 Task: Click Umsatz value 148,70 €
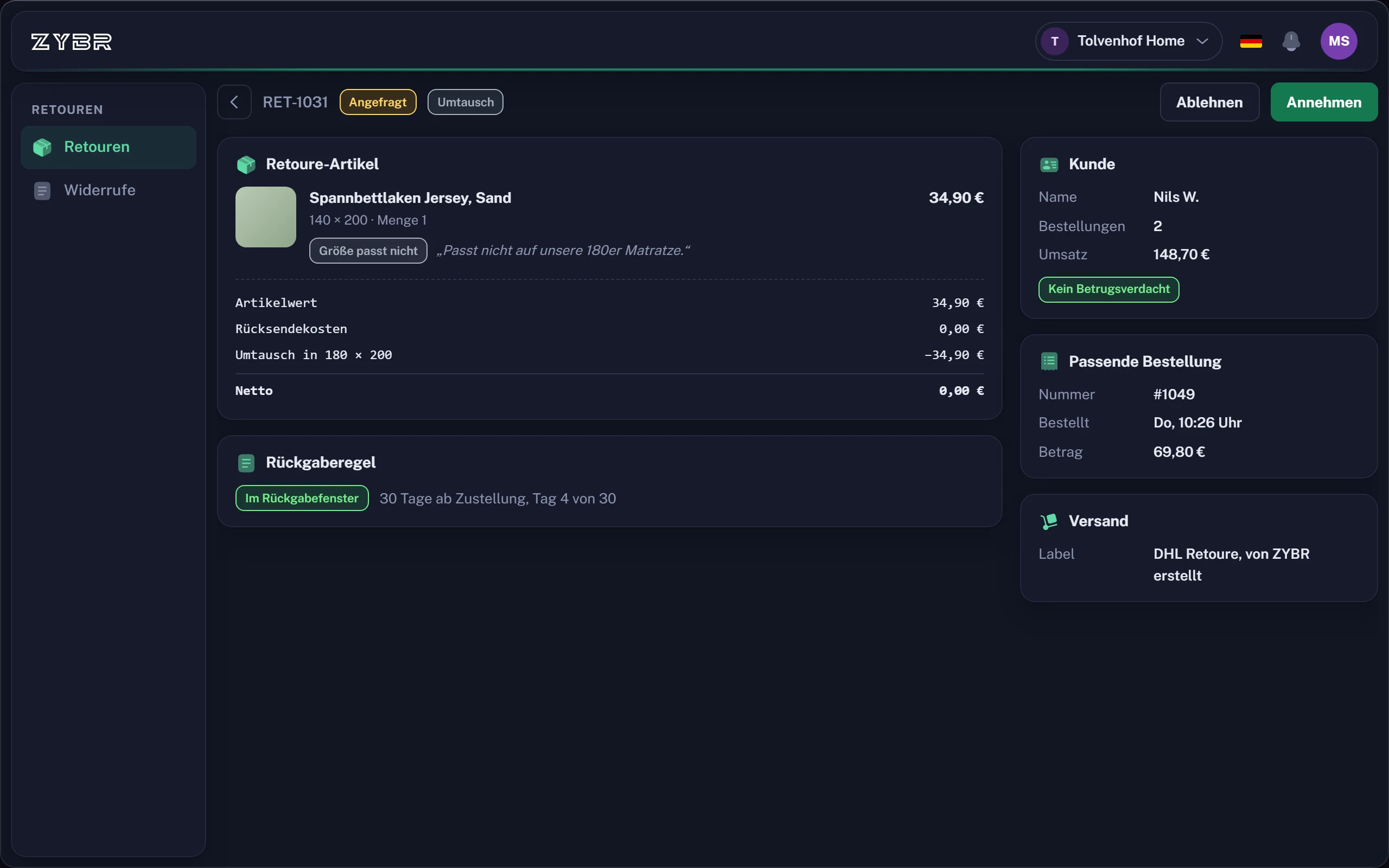[x=1181, y=254]
